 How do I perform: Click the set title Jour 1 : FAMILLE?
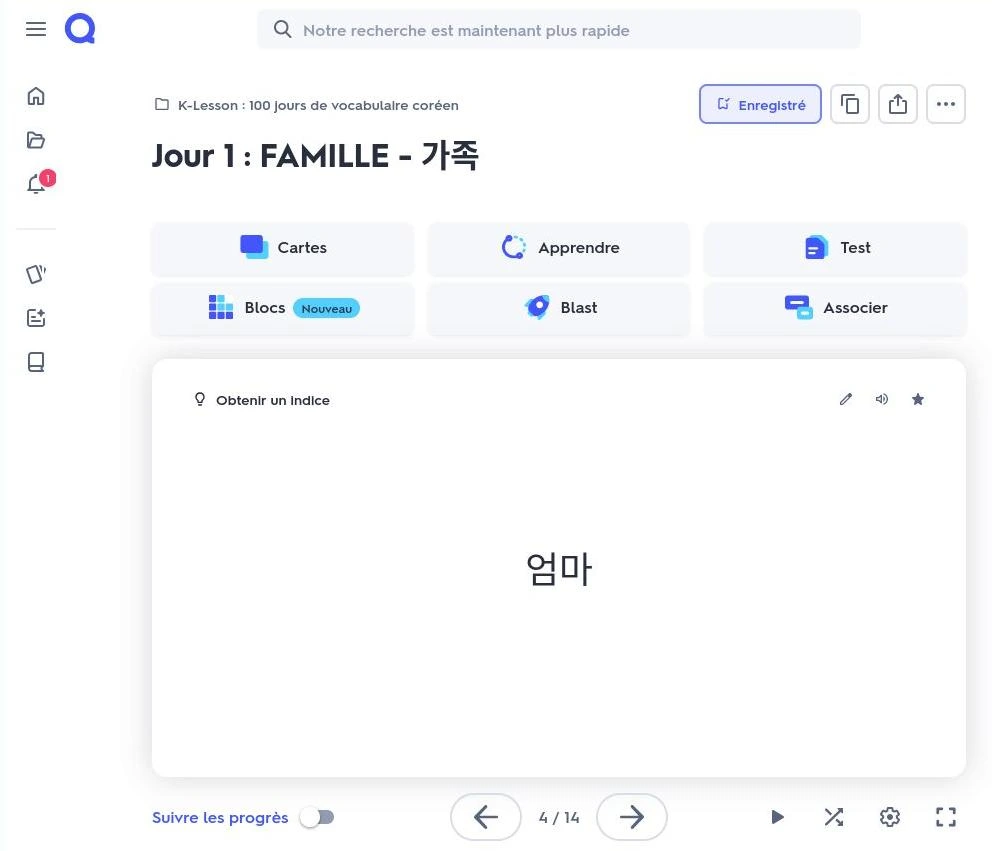(315, 156)
